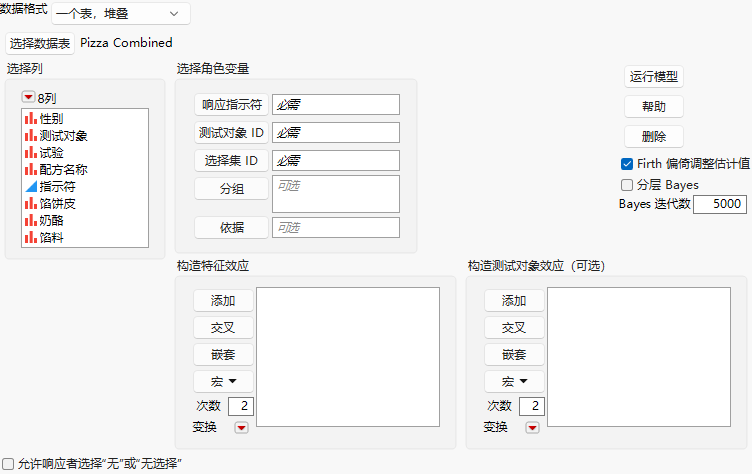
Task: Click 交叉 in 构造特征效应 panel
Action: pos(223,328)
